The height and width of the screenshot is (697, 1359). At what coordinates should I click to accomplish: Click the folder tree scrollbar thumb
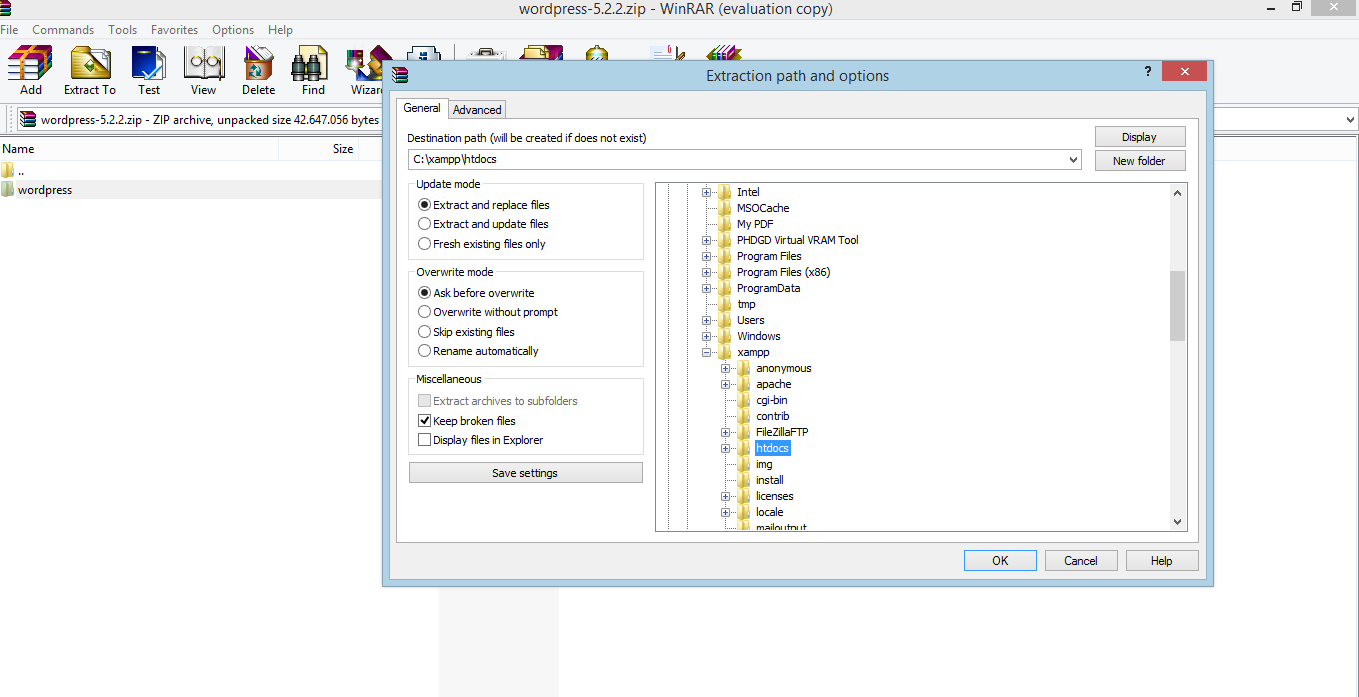pos(1177,306)
